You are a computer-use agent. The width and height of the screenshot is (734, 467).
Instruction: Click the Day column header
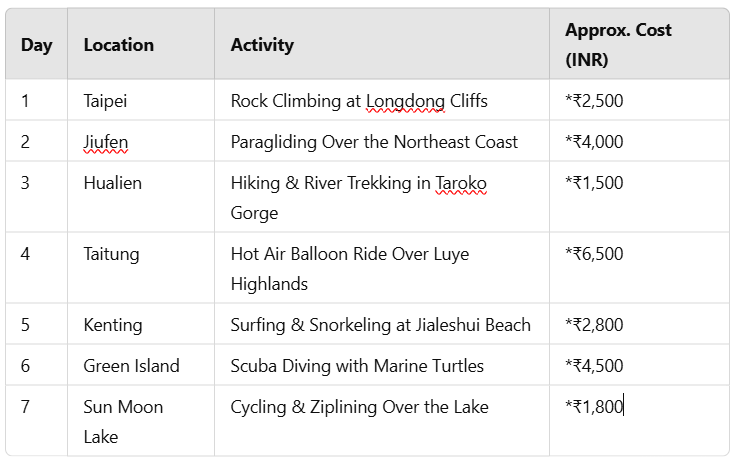37,45
